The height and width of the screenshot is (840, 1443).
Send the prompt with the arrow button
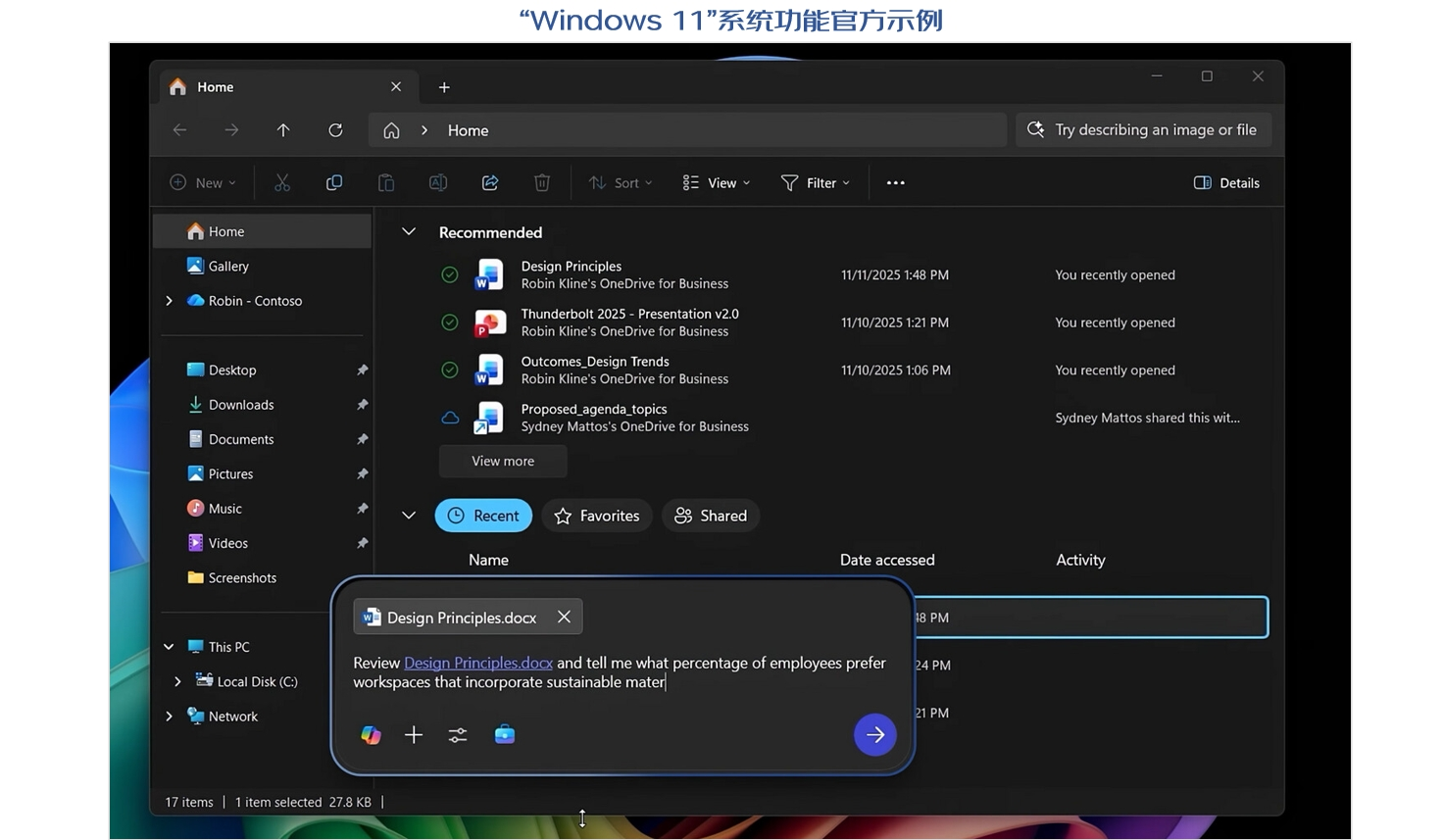pos(875,734)
